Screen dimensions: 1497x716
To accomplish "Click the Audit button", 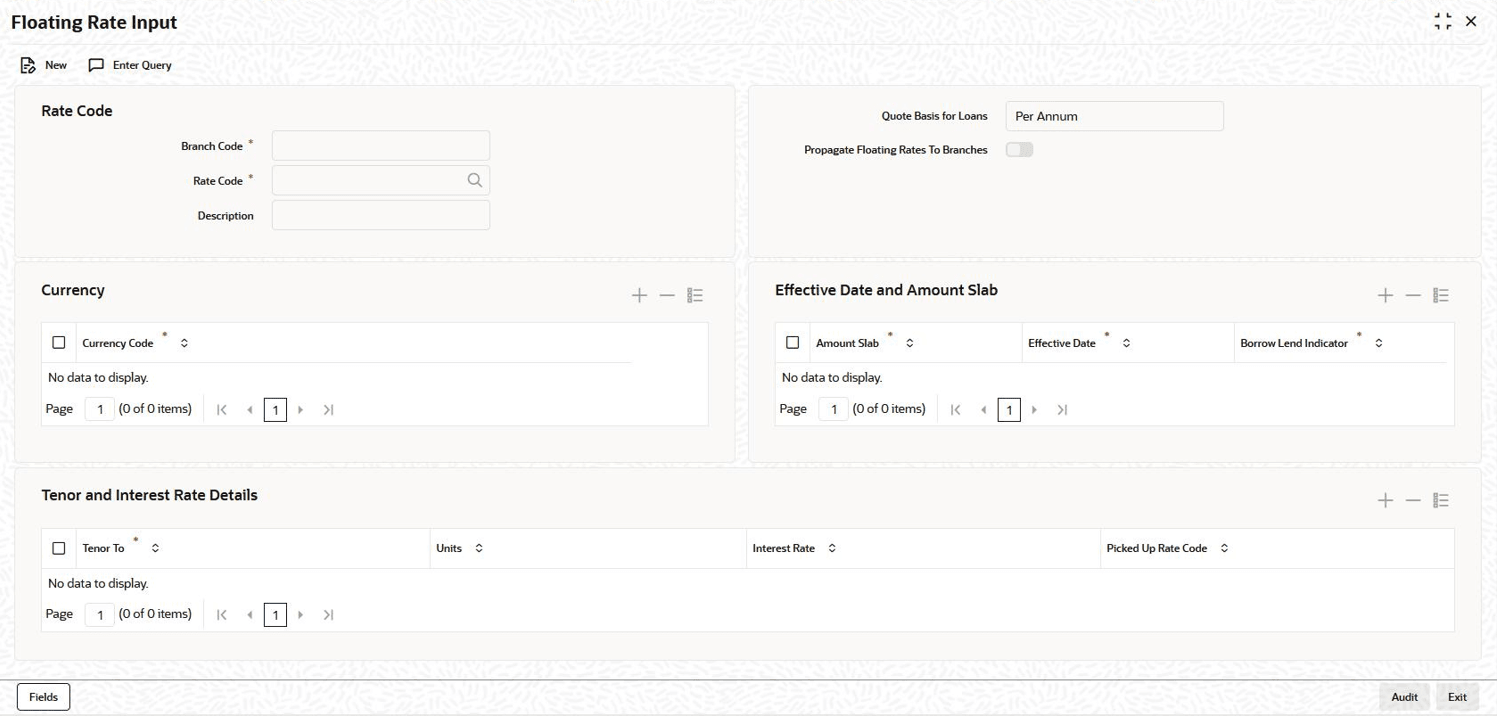I will pyautogui.click(x=1404, y=697).
